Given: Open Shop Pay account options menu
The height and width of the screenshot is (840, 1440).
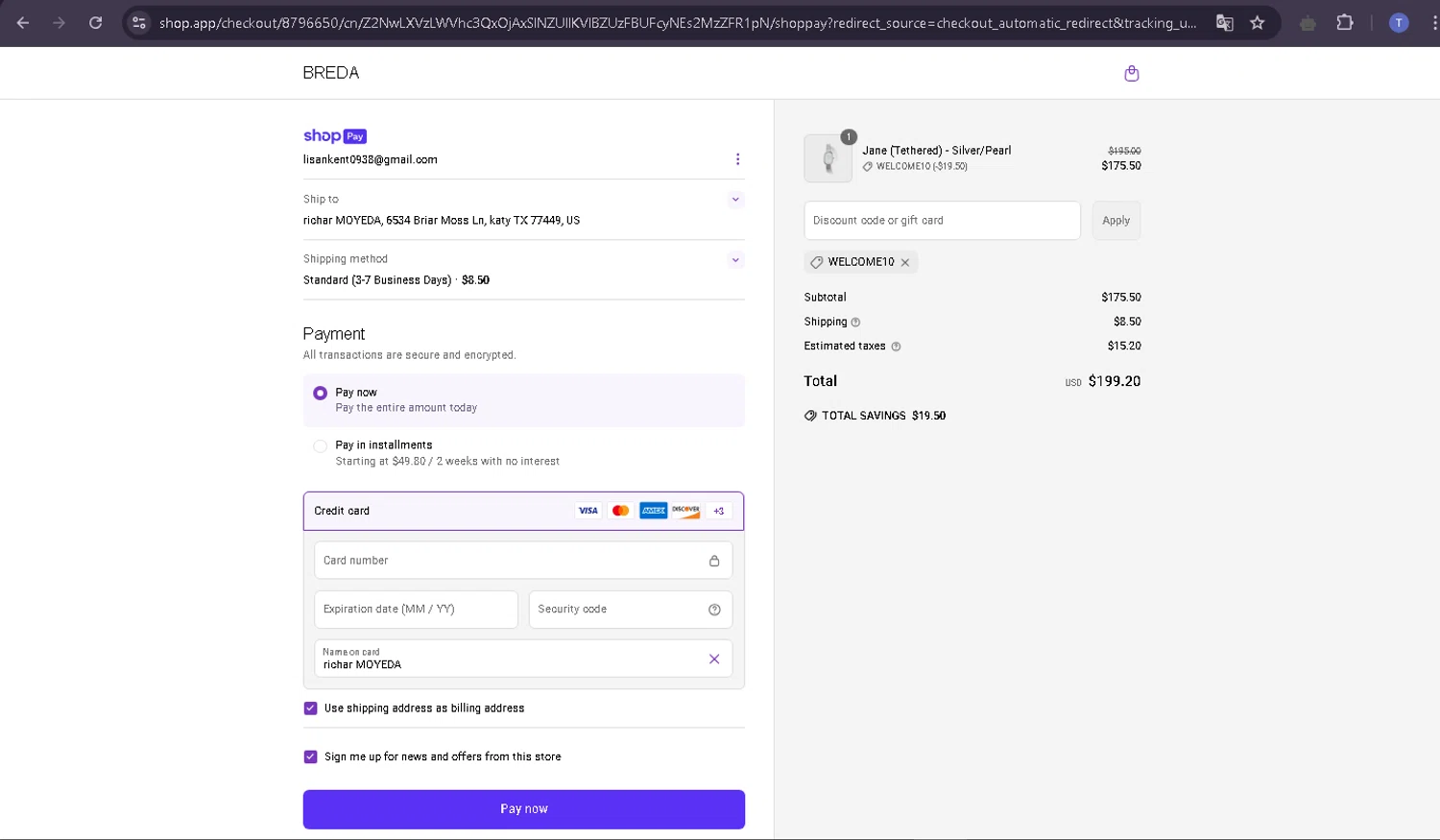Looking at the screenshot, I should pyautogui.click(x=737, y=159).
